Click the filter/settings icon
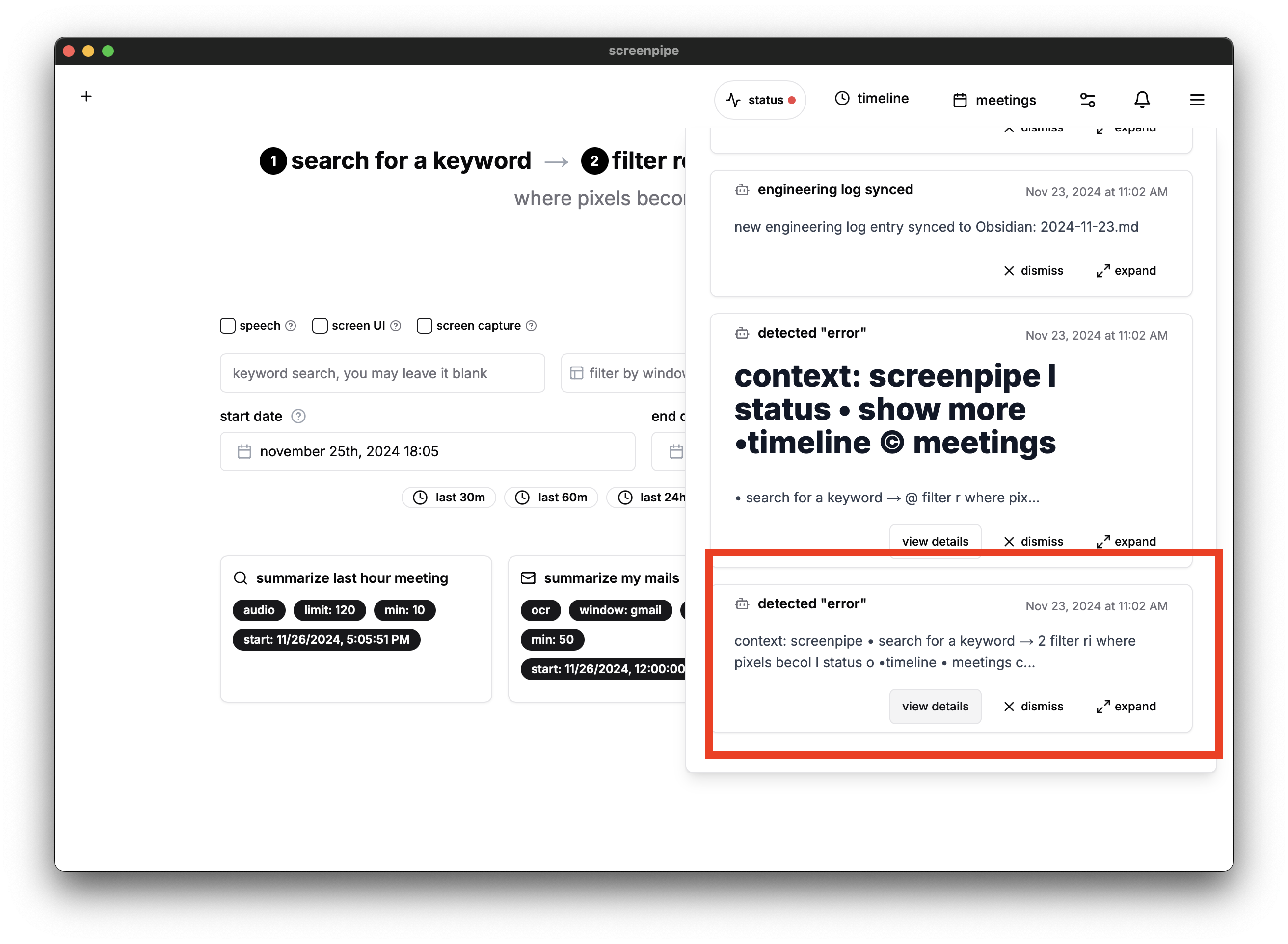This screenshot has height=944, width=1288. point(1088,98)
